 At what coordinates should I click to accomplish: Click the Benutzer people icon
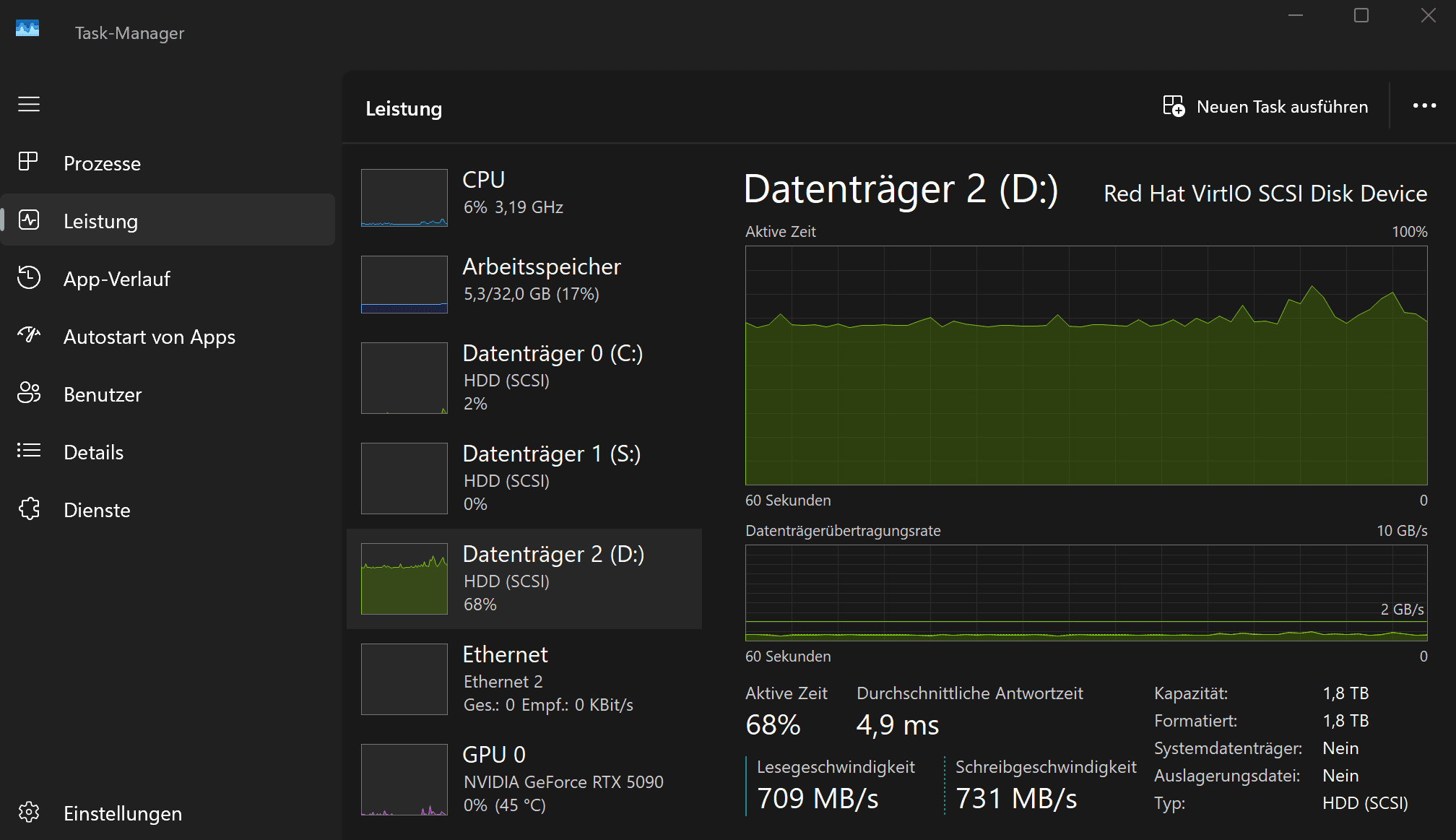point(29,393)
